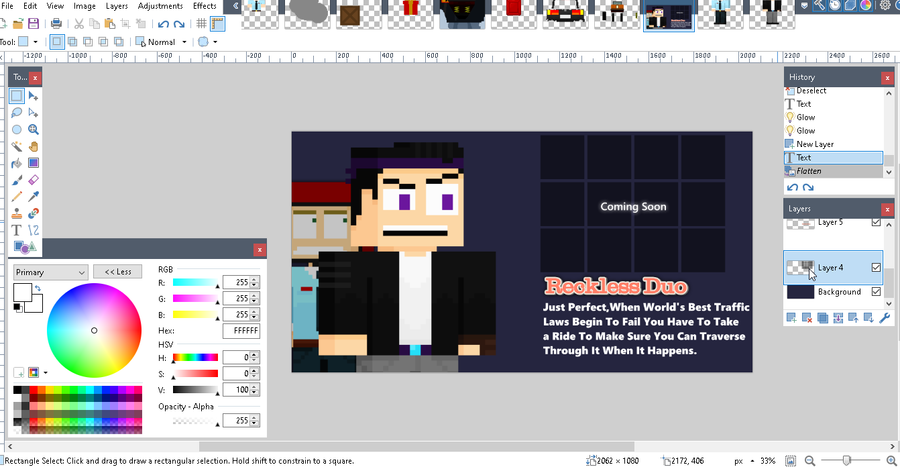
Task: Click the Open file folder icon
Action: point(18,24)
